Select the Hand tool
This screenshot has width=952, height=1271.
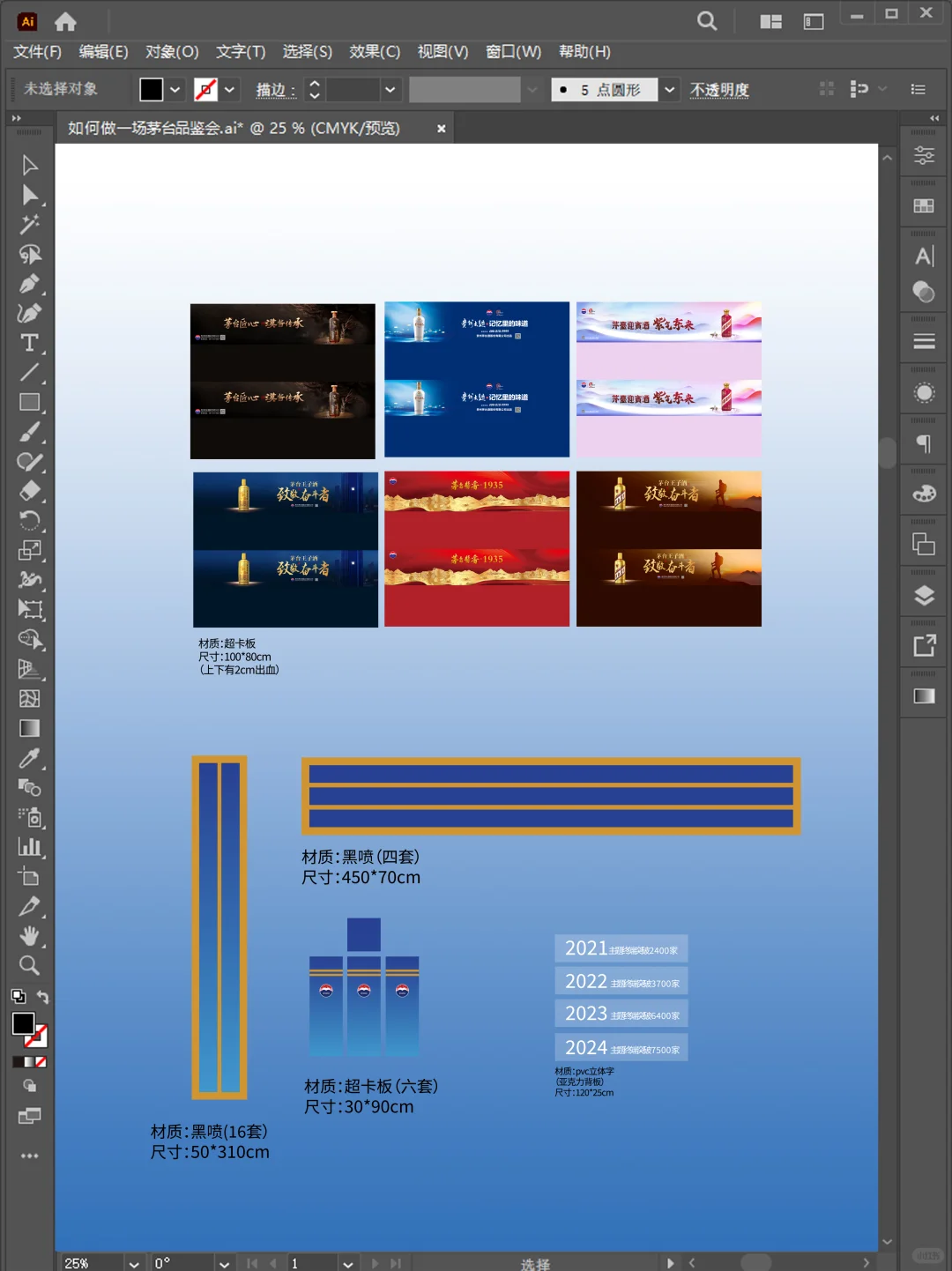click(30, 936)
